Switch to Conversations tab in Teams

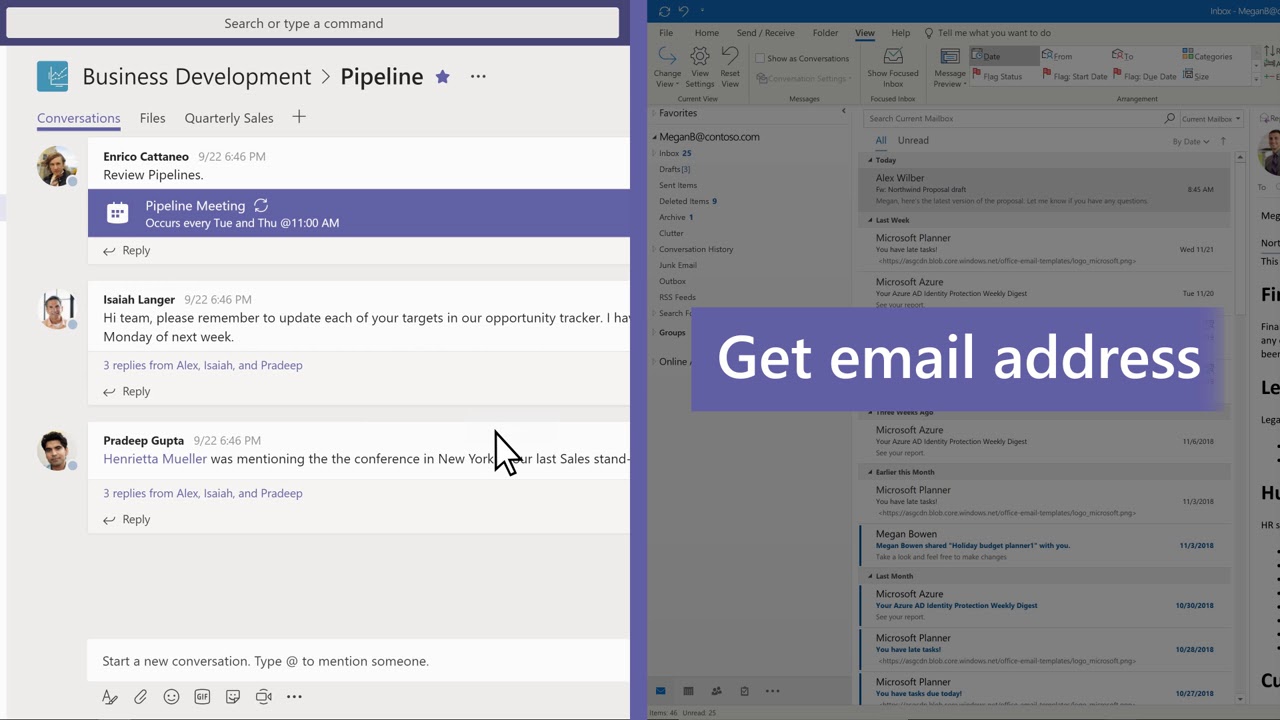tap(79, 118)
